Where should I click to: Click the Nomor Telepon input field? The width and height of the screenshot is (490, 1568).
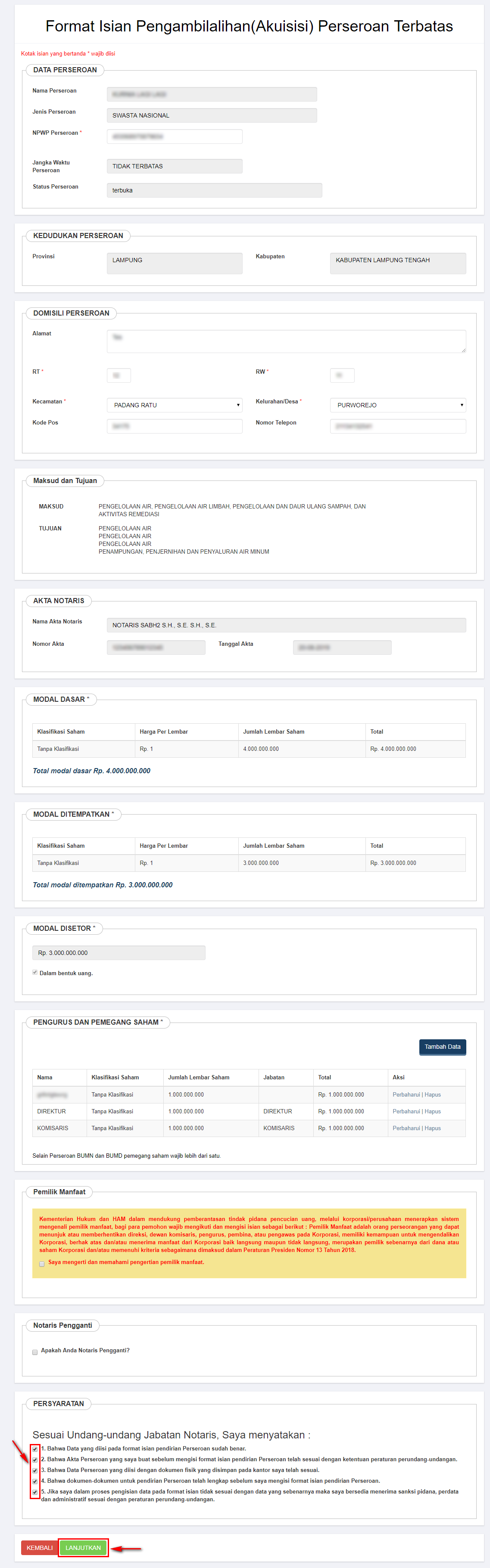[397, 426]
